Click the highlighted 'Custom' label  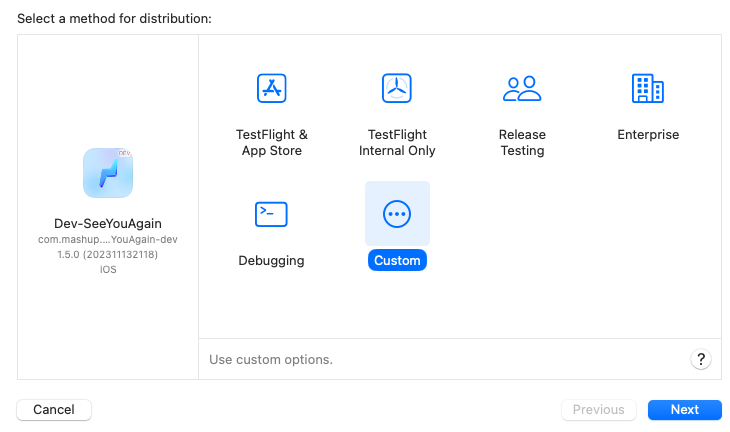397,260
